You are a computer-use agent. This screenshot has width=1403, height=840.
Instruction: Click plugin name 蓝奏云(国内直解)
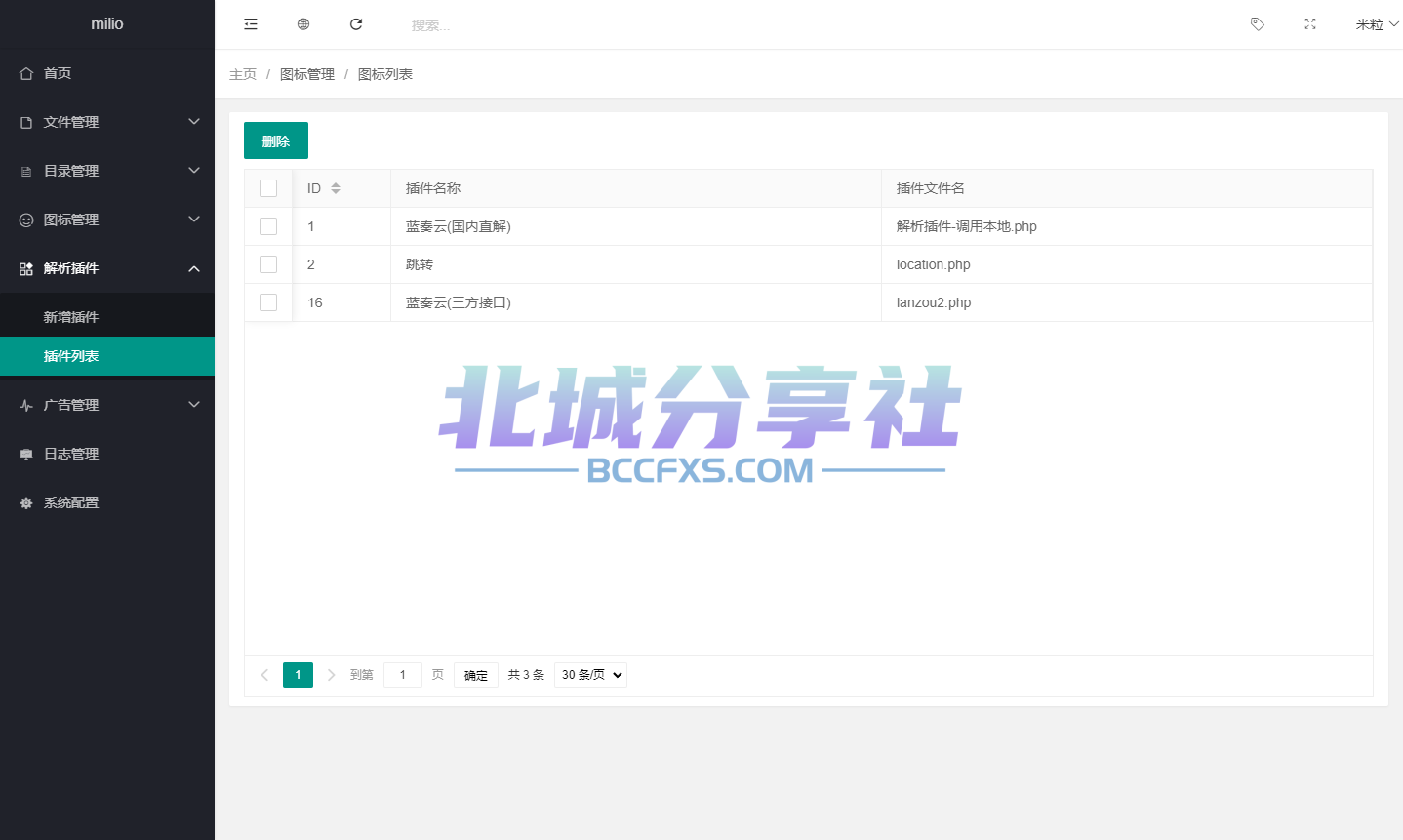click(x=459, y=226)
